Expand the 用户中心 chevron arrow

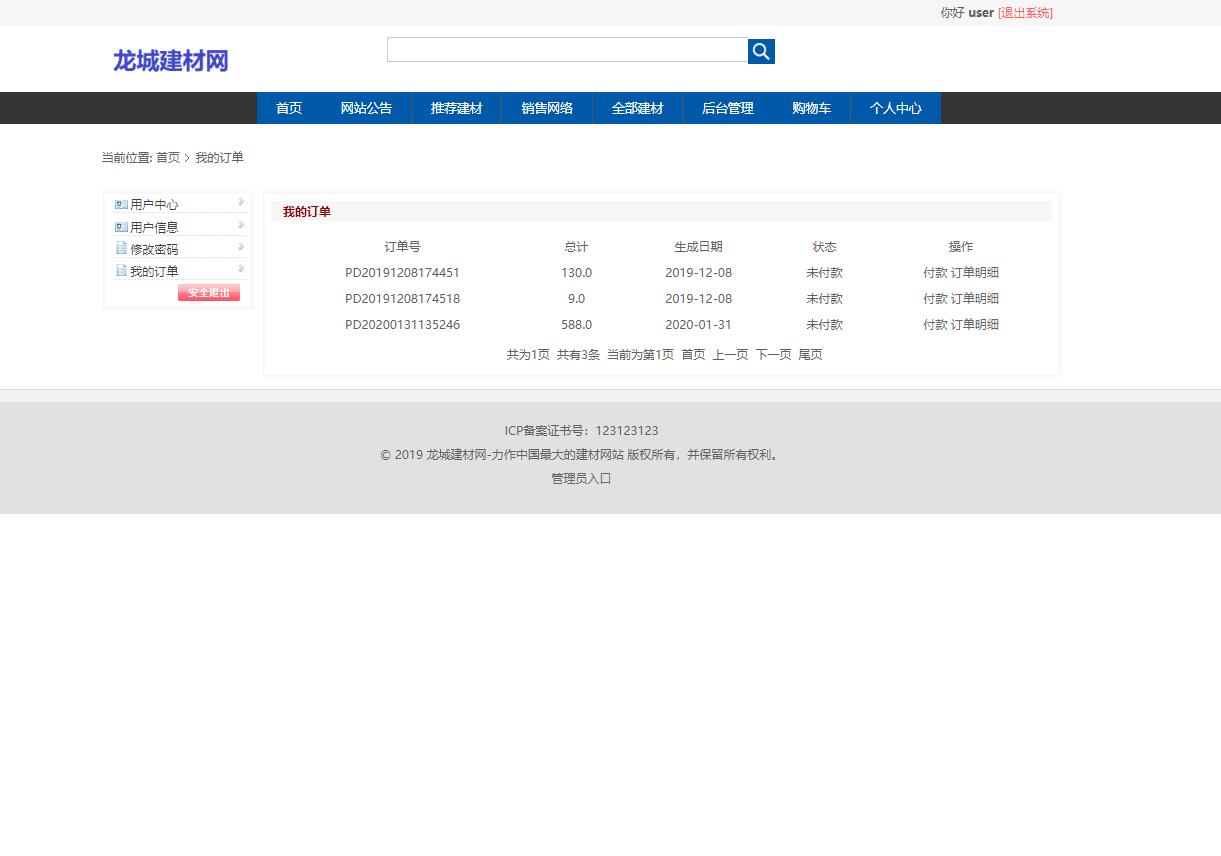click(242, 201)
